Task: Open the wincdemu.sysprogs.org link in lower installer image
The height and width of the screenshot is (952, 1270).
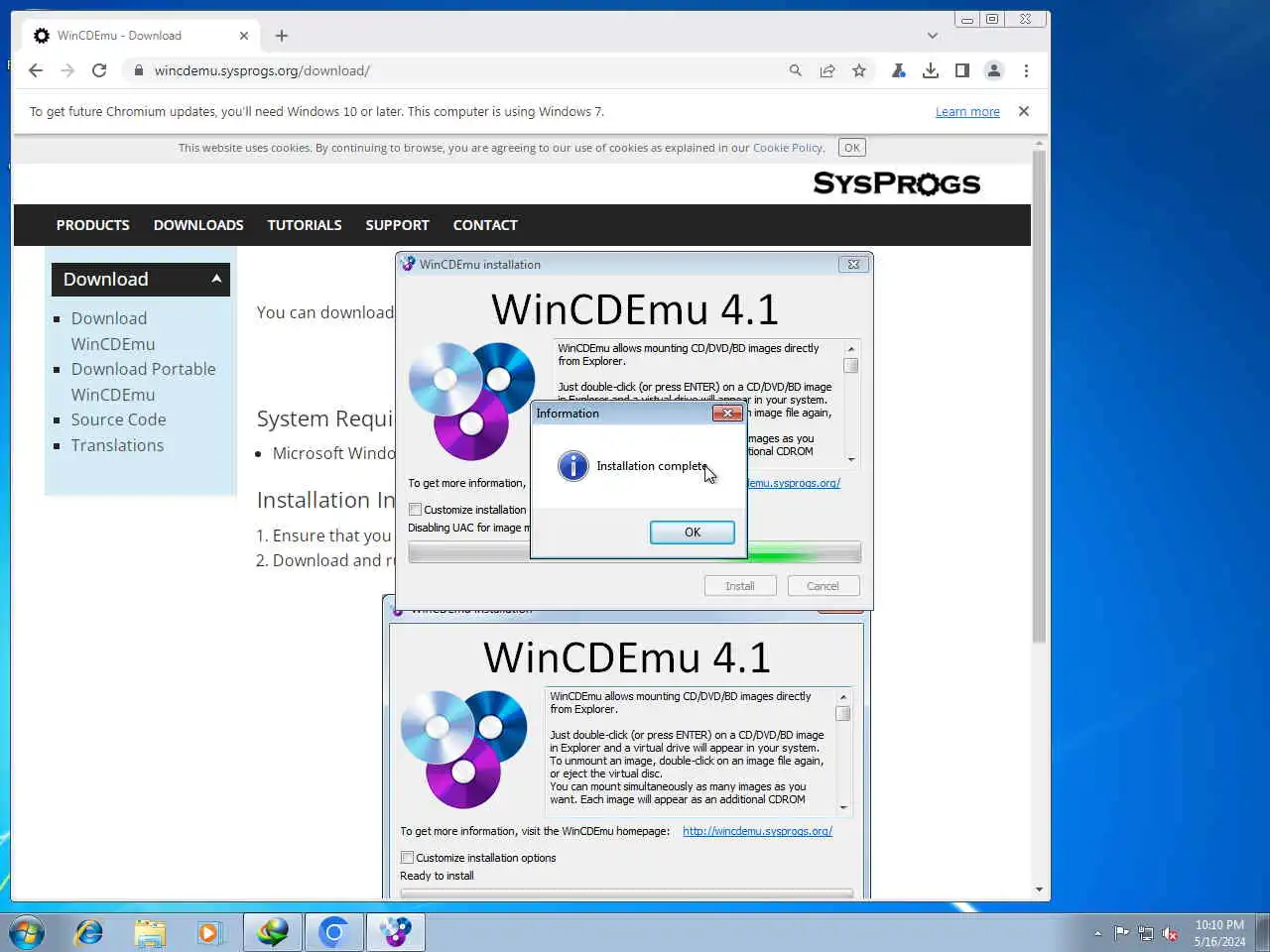Action: tap(757, 831)
